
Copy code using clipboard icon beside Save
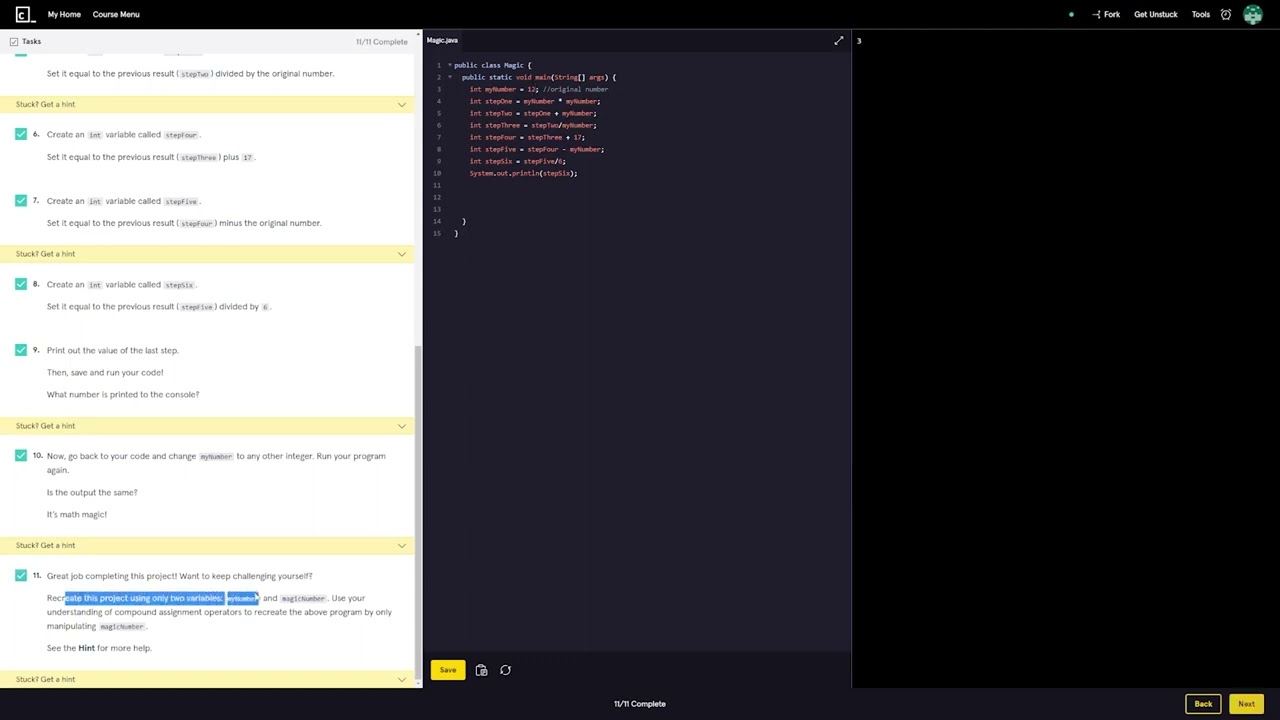coord(481,670)
